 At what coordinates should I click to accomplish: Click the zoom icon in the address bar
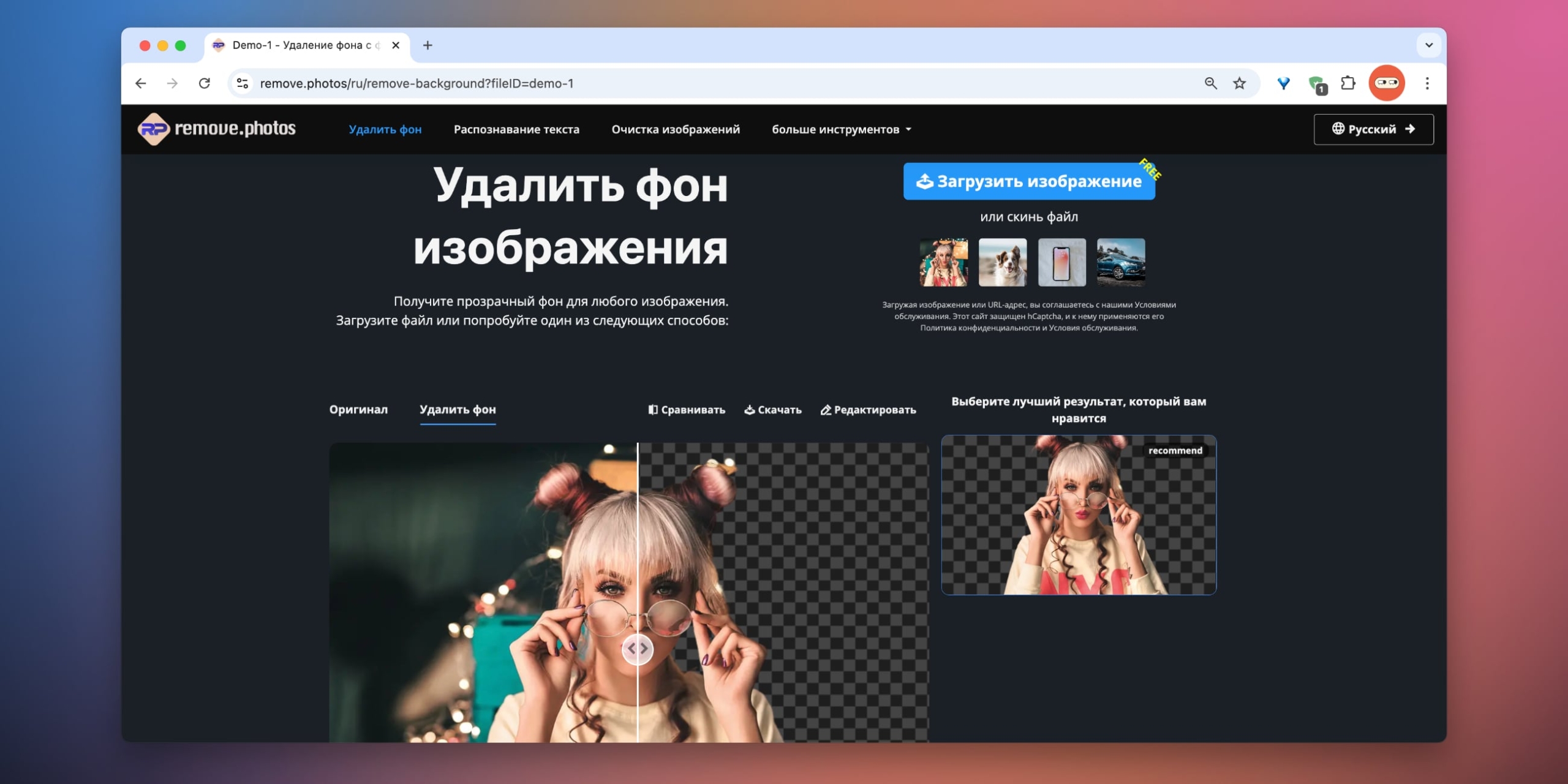1211,83
